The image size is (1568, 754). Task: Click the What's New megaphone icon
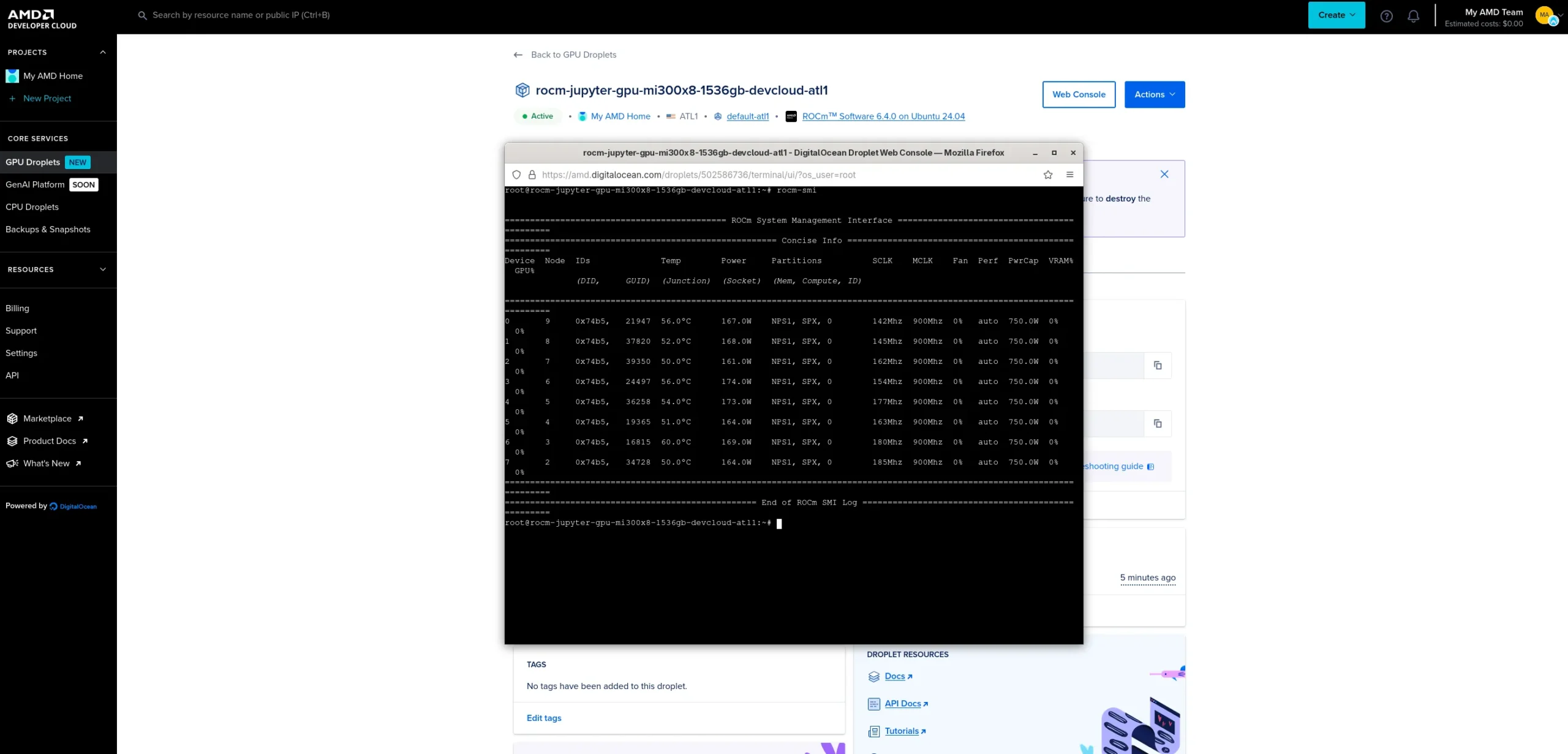pyautogui.click(x=12, y=464)
